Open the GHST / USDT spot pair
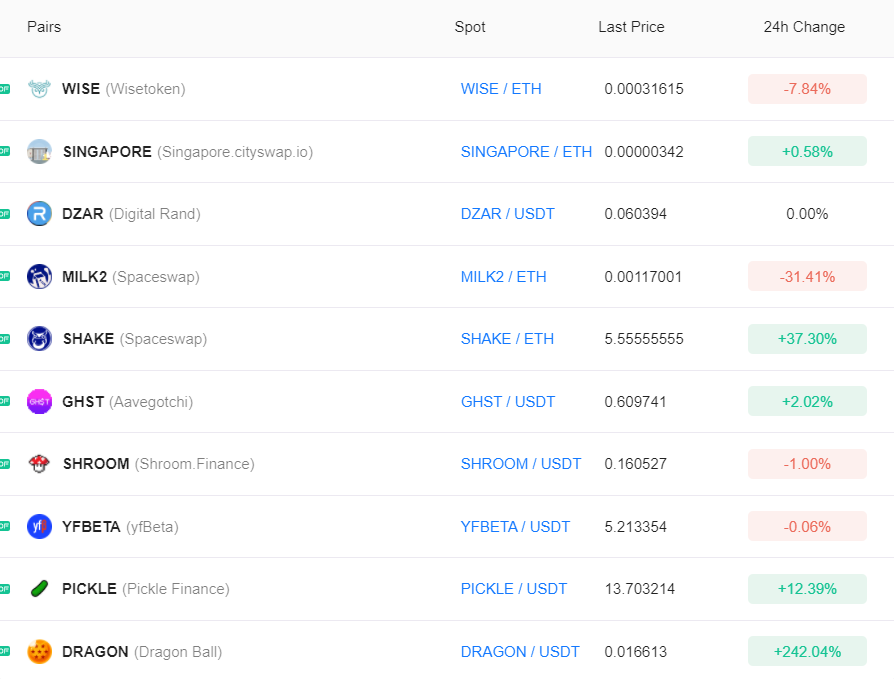Viewport: 894px width, 679px height. click(508, 401)
